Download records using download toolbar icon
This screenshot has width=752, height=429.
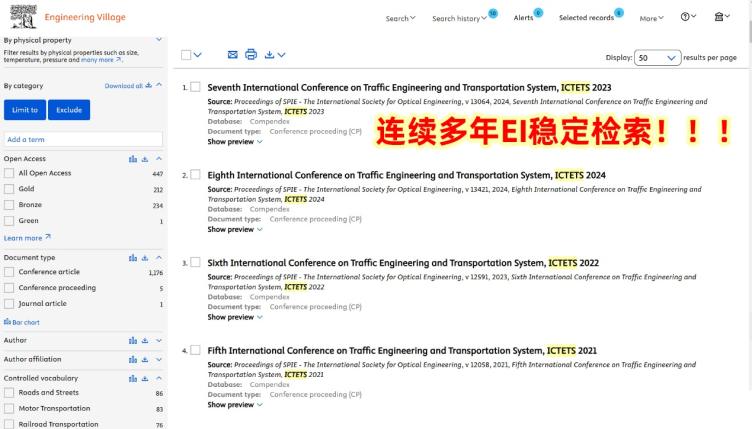(270, 55)
